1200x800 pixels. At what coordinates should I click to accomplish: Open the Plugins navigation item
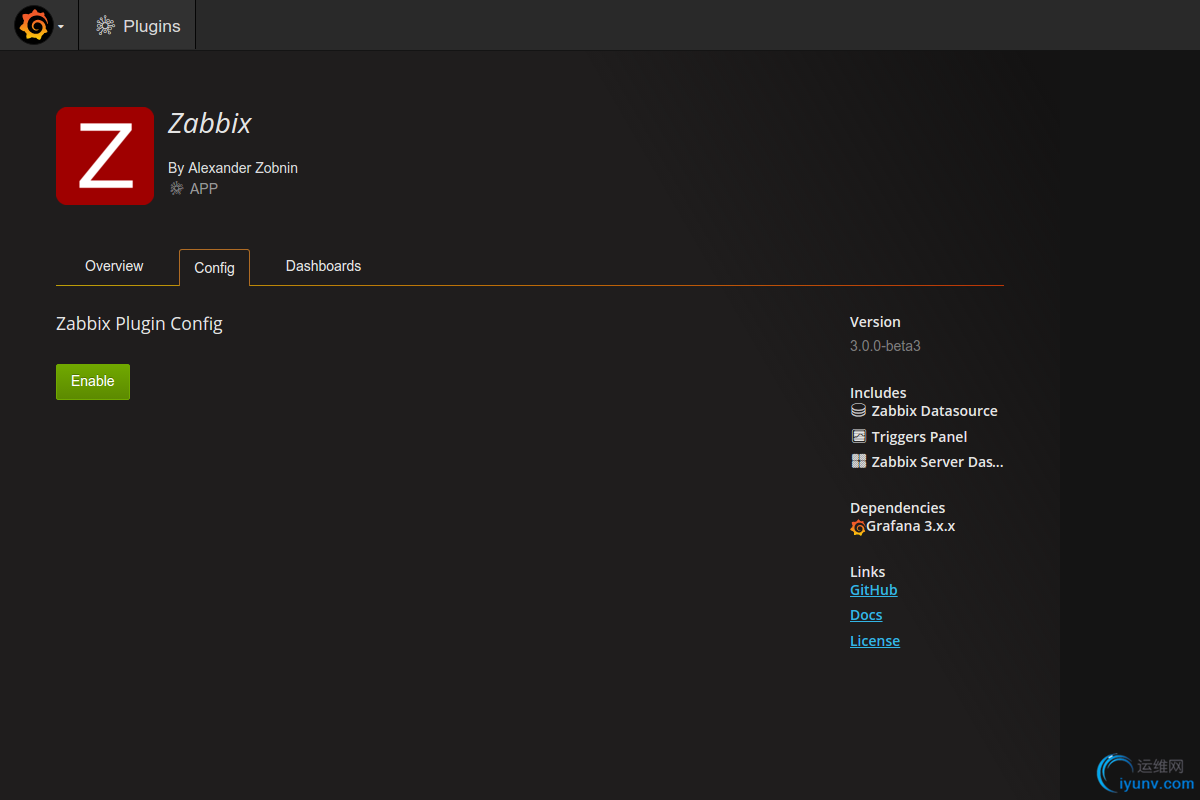(137, 26)
